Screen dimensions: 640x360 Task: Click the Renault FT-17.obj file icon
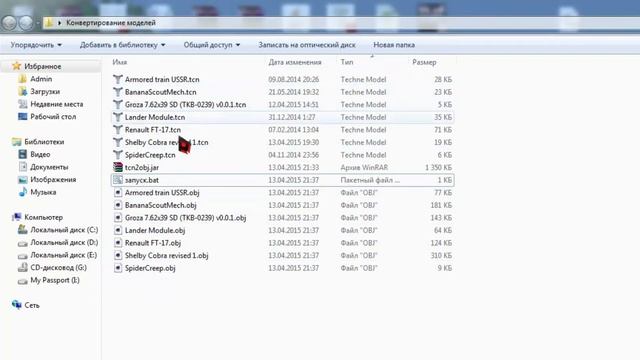point(118,243)
